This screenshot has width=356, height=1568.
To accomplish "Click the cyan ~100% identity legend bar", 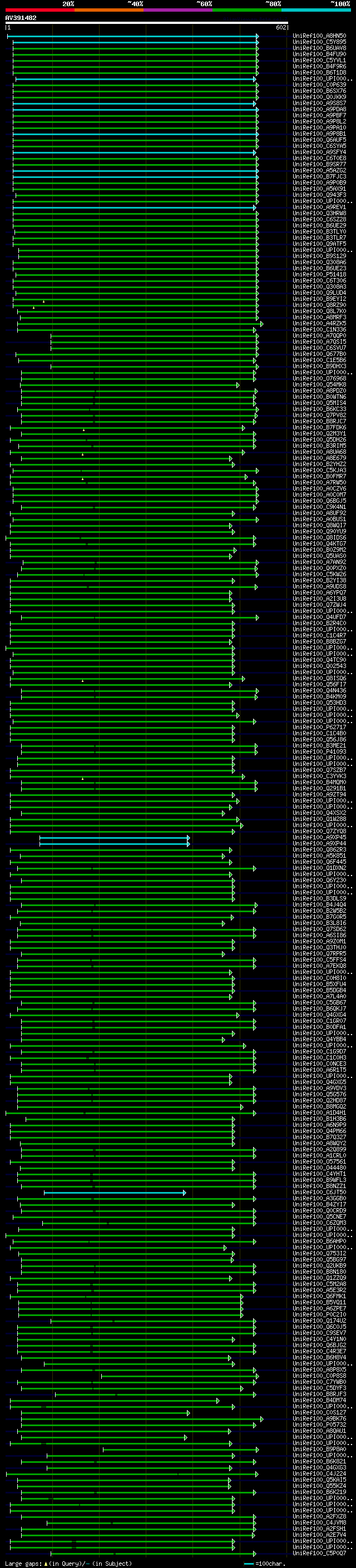I will (x=316, y=10).
